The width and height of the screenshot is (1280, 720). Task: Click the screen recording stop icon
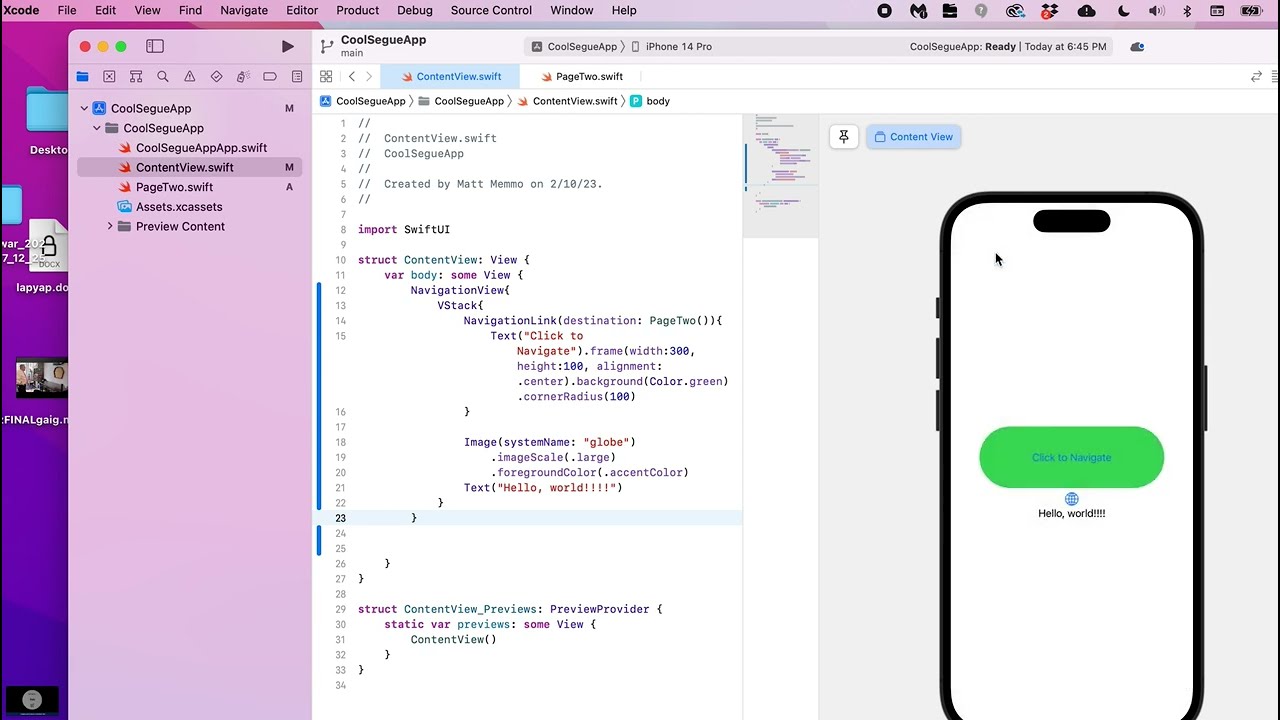[884, 11]
